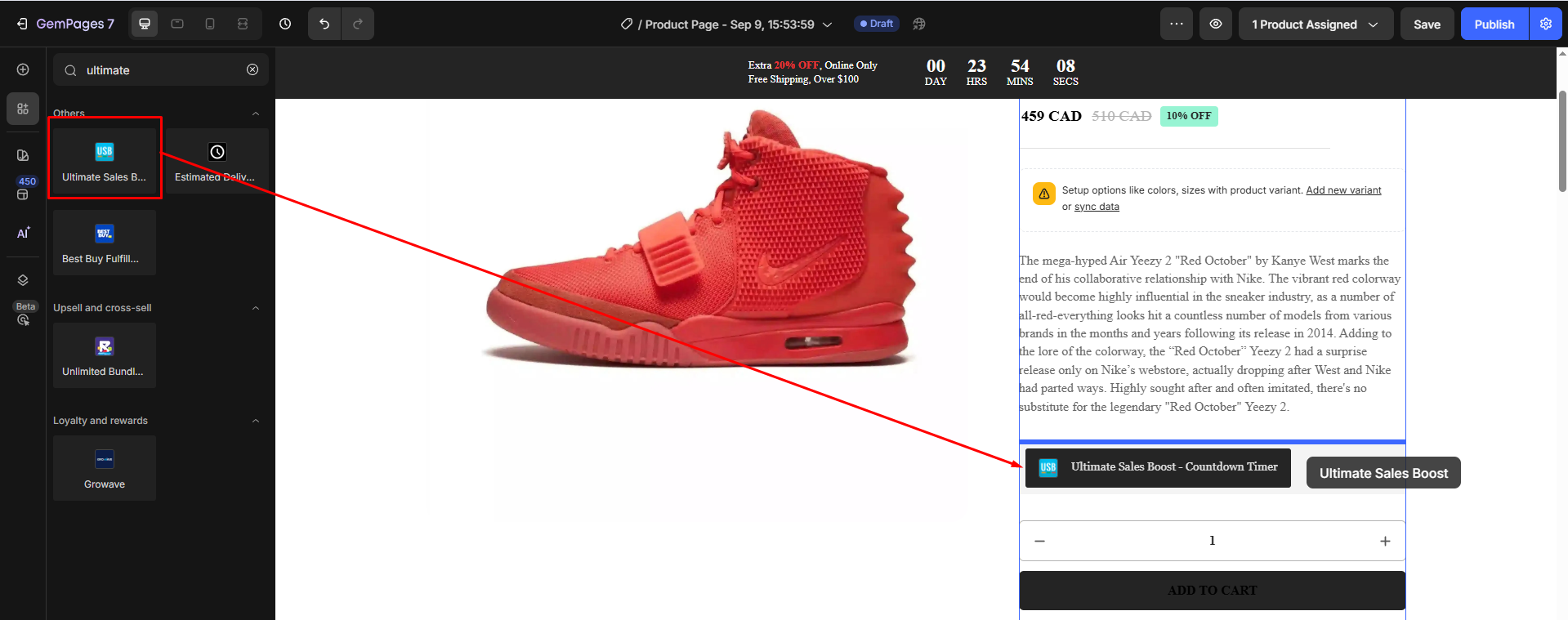Image resolution: width=1568 pixels, height=620 pixels.
Task: Increase quantity with plus button
Action: 1385,541
